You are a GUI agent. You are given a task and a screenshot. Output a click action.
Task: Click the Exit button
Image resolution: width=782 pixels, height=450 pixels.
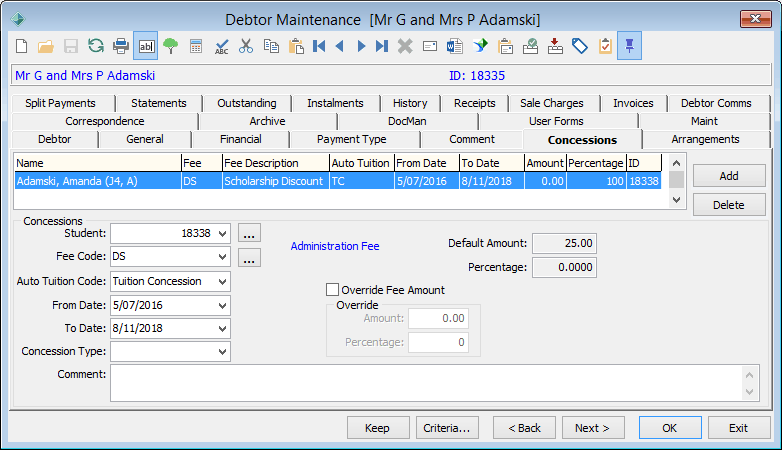tap(739, 428)
